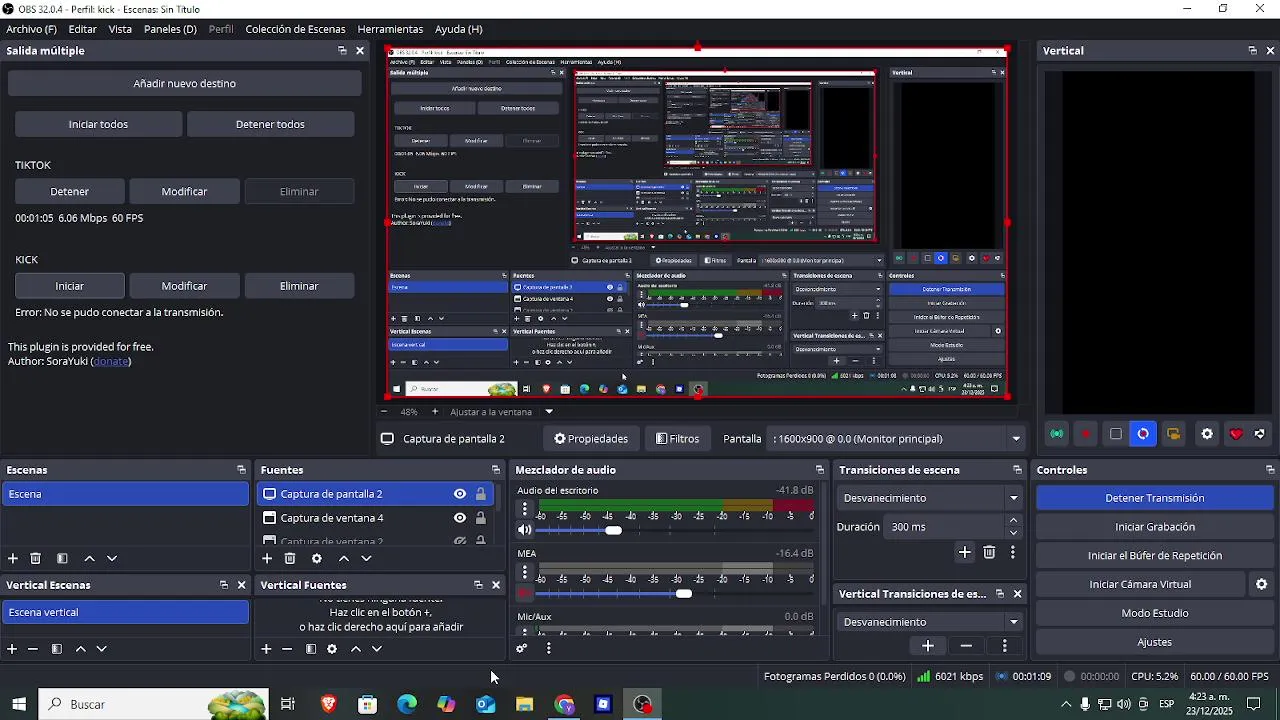The width and height of the screenshot is (1280, 720).
Task: Open SoraYuki donate link
Action: coord(110,361)
